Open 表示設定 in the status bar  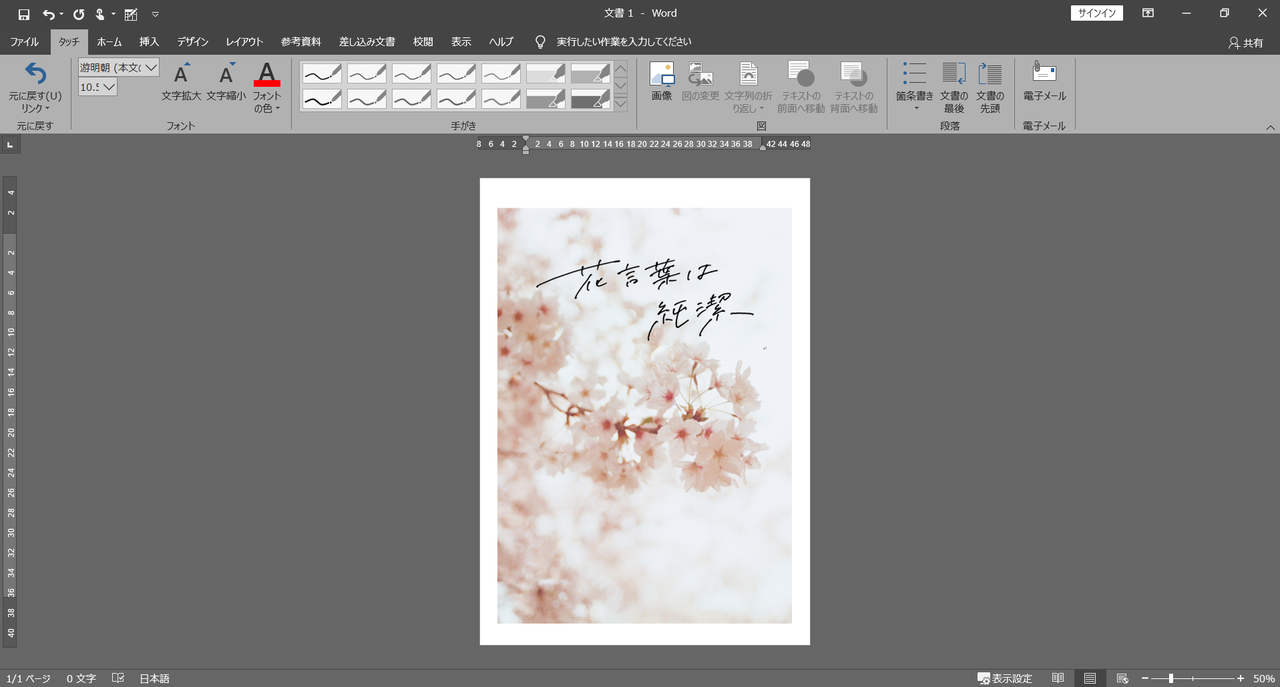coord(1005,678)
